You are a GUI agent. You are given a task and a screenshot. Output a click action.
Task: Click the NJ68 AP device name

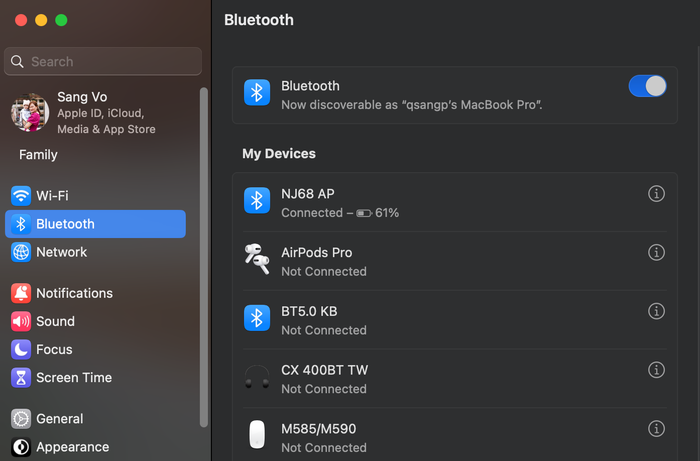(308, 194)
